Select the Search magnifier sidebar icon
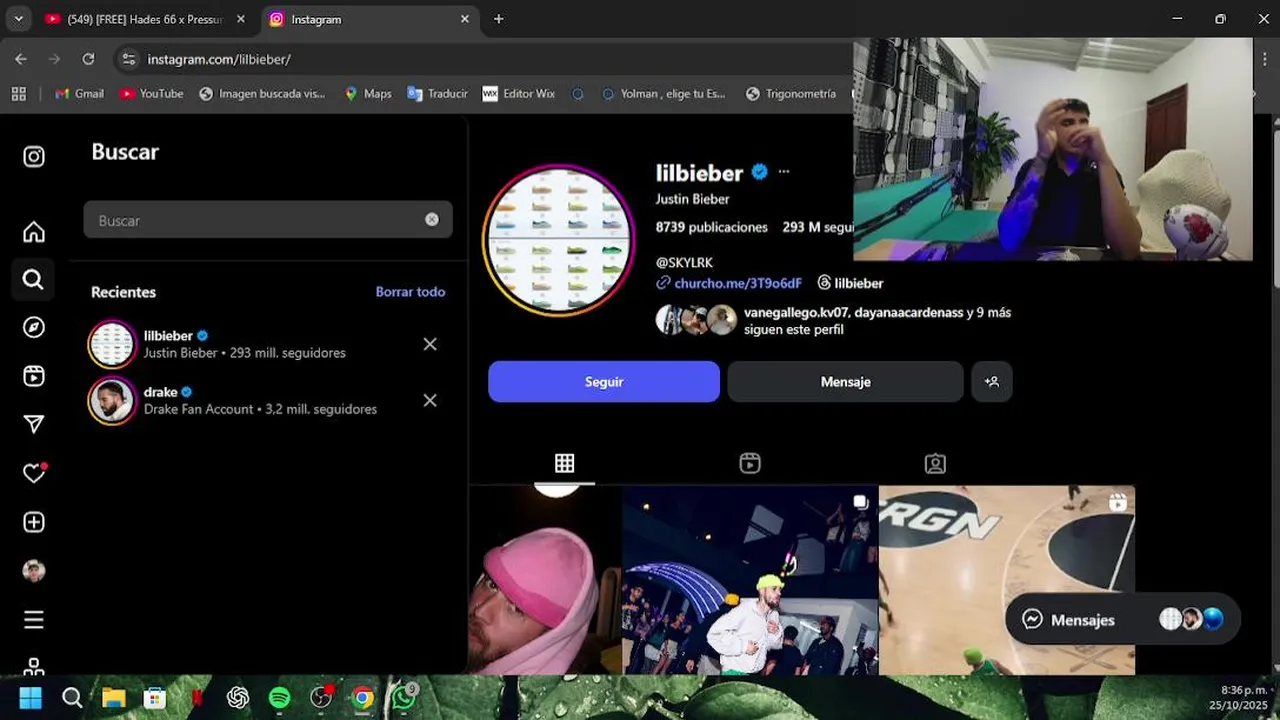The image size is (1280, 720). click(x=33, y=280)
